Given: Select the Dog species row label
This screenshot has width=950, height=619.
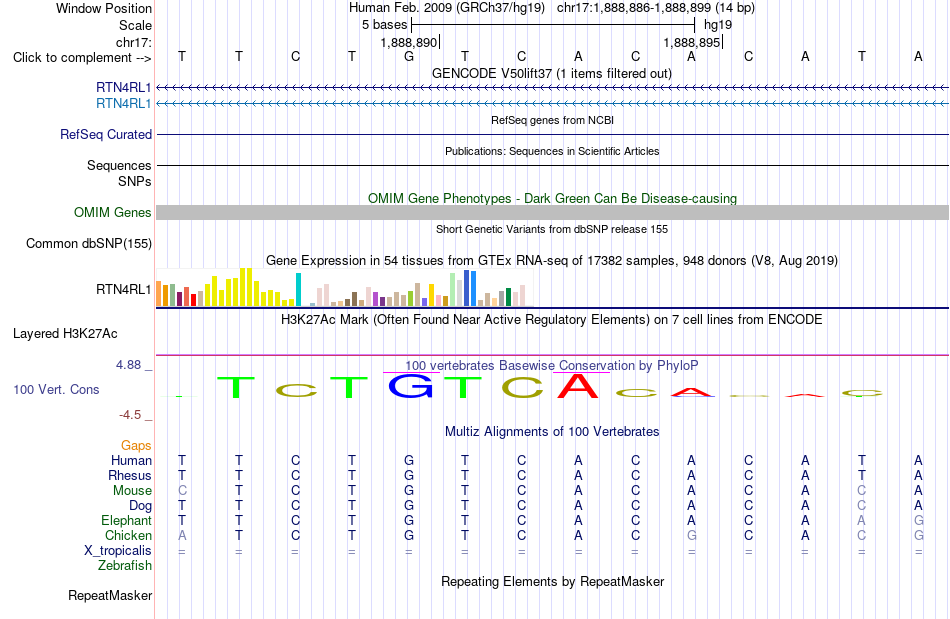Looking at the screenshot, I should click(141, 506).
